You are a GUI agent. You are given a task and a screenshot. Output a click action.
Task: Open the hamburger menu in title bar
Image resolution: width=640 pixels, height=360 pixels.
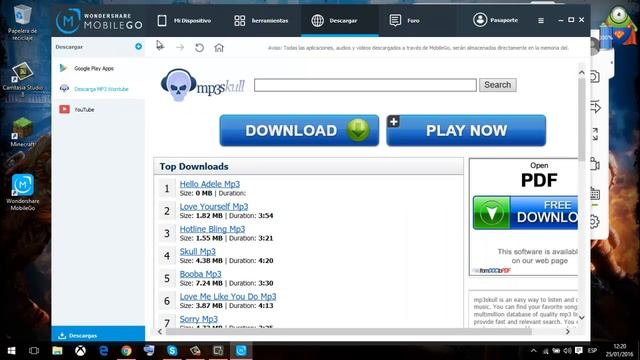541,20
